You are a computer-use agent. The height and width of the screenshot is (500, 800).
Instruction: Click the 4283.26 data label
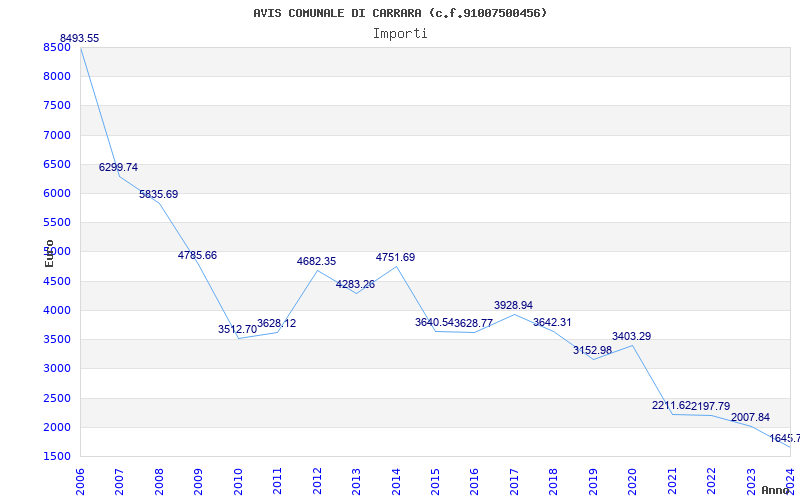pos(355,284)
